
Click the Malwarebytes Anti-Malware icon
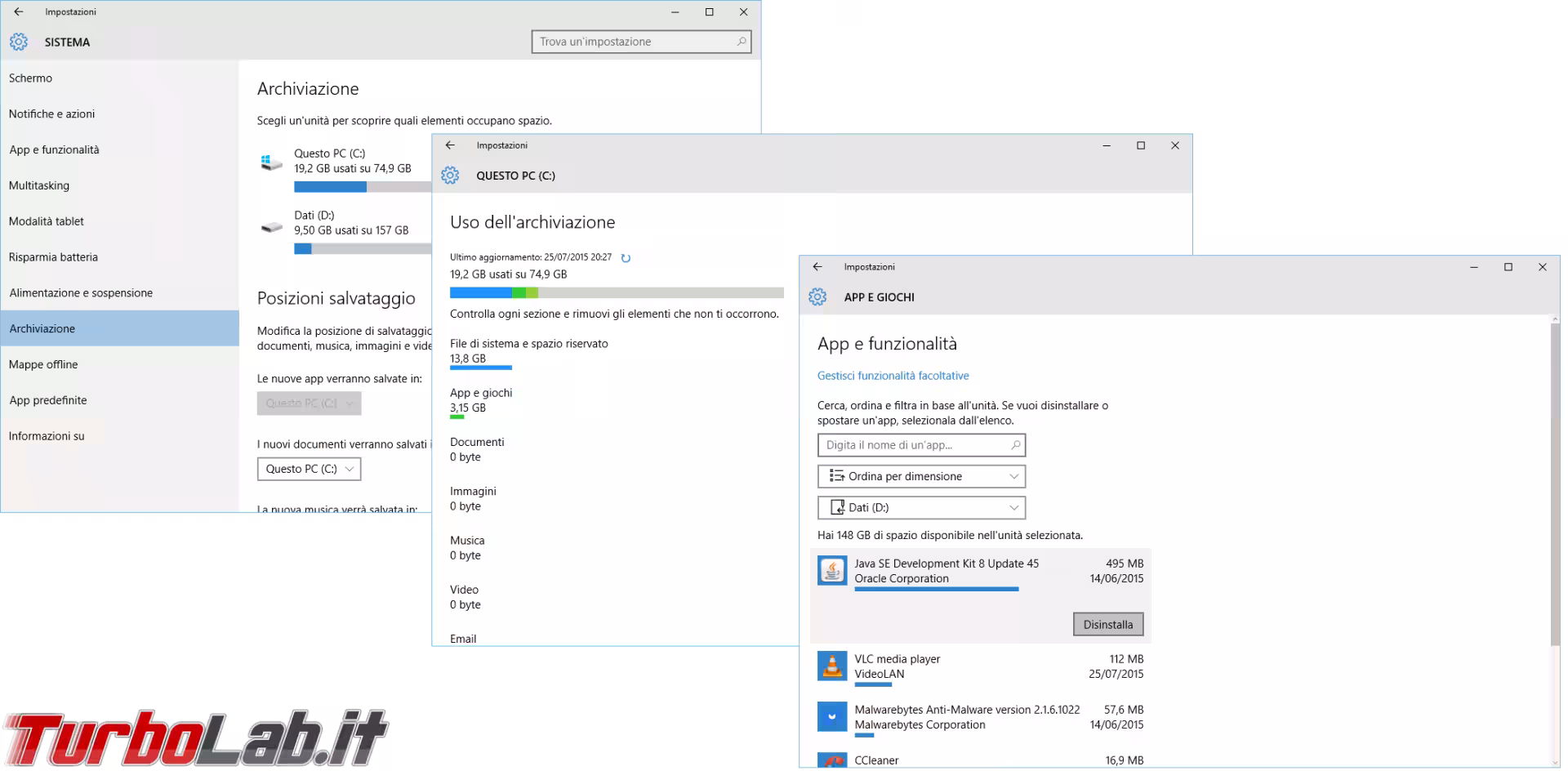coord(831,716)
